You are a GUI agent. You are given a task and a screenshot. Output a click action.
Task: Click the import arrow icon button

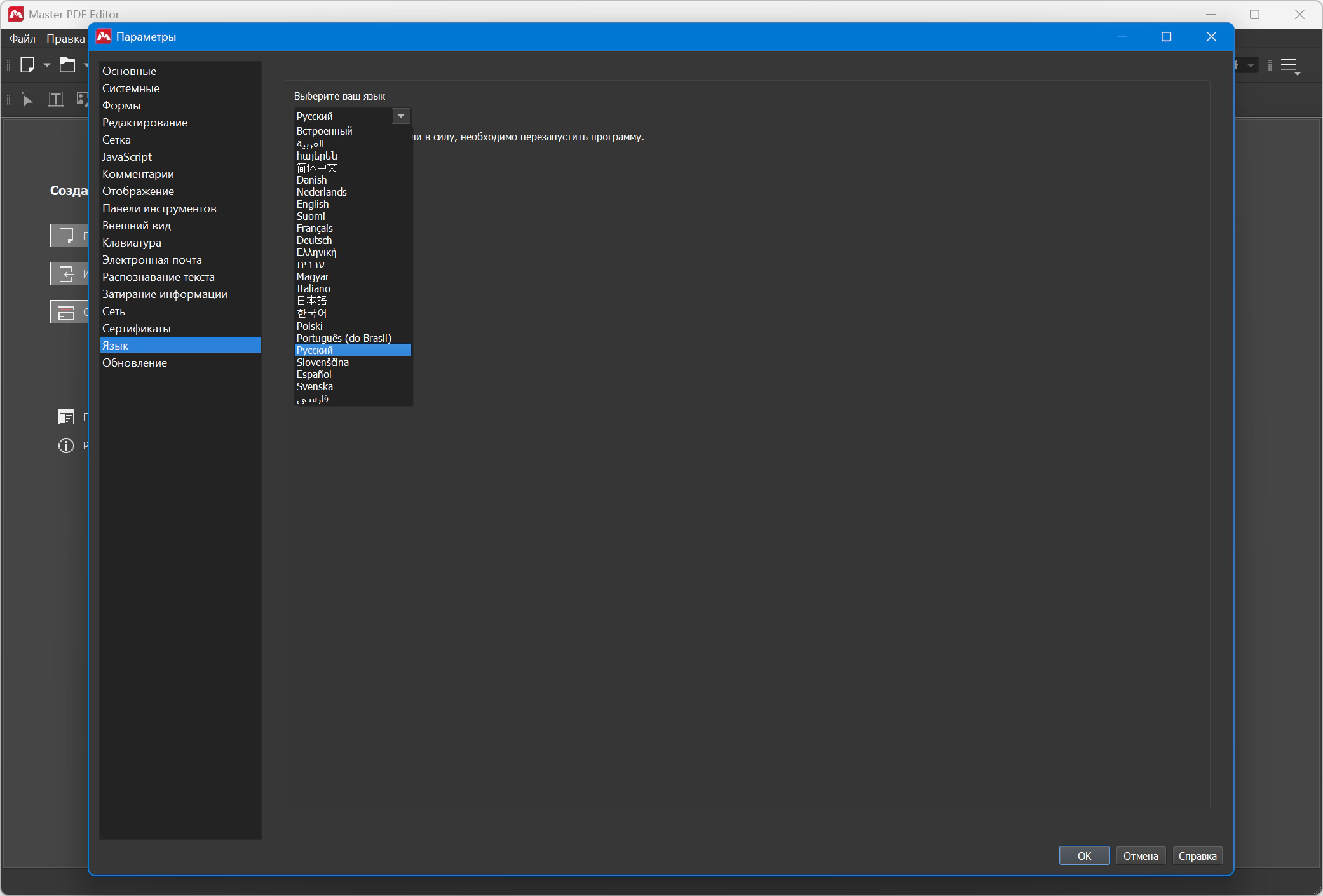coord(66,274)
